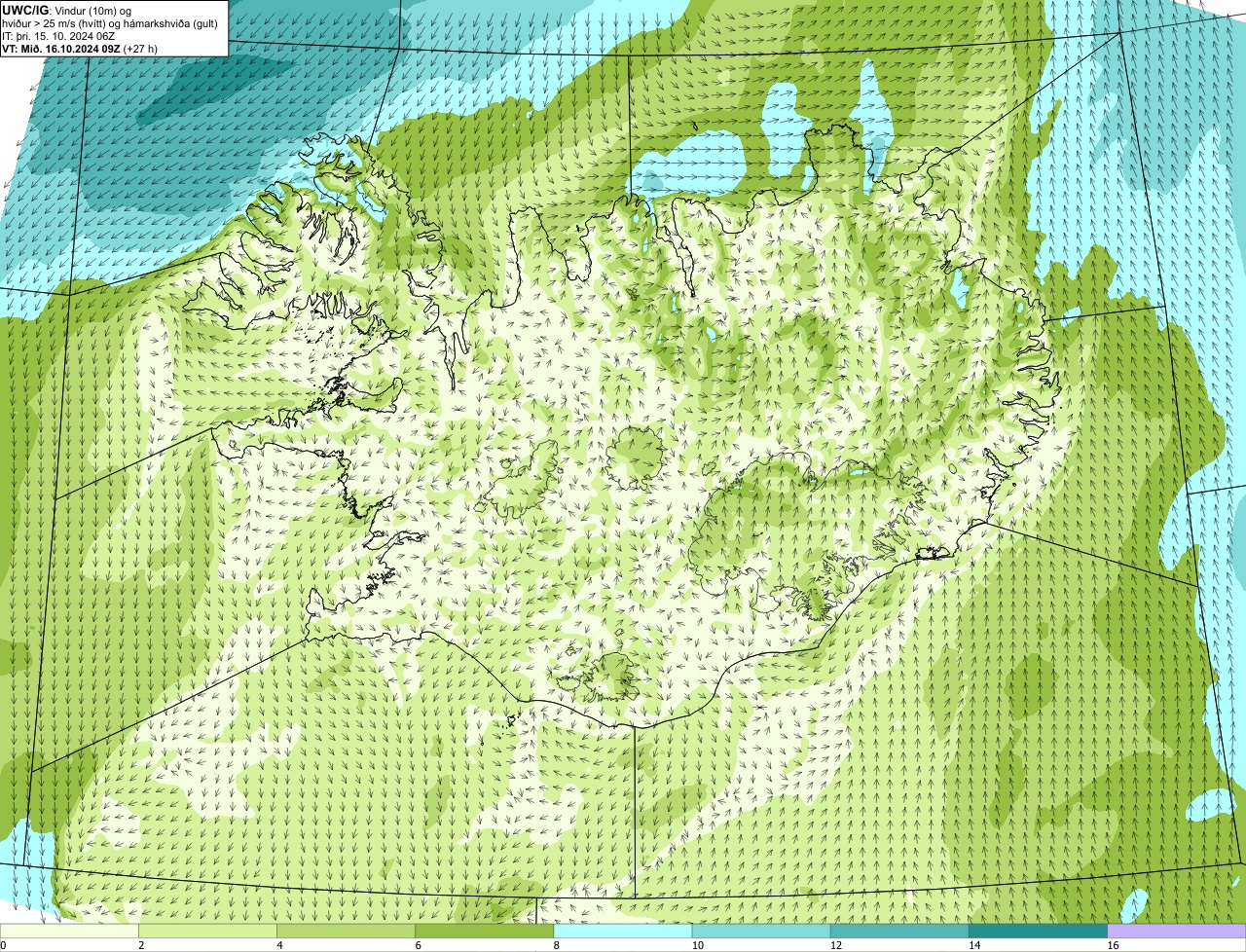Click the title line "UWC/IG: Vindur (10m) og"

click(67, 10)
